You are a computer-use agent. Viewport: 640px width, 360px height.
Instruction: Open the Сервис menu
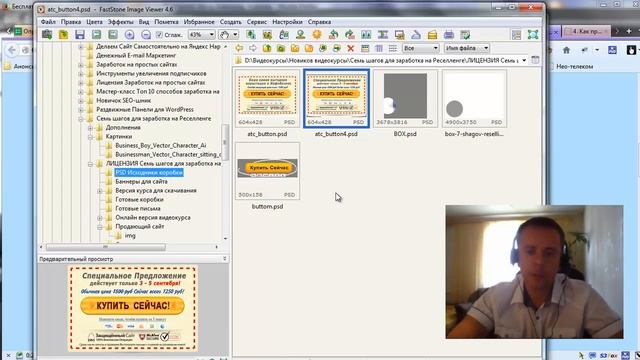pos(257,22)
